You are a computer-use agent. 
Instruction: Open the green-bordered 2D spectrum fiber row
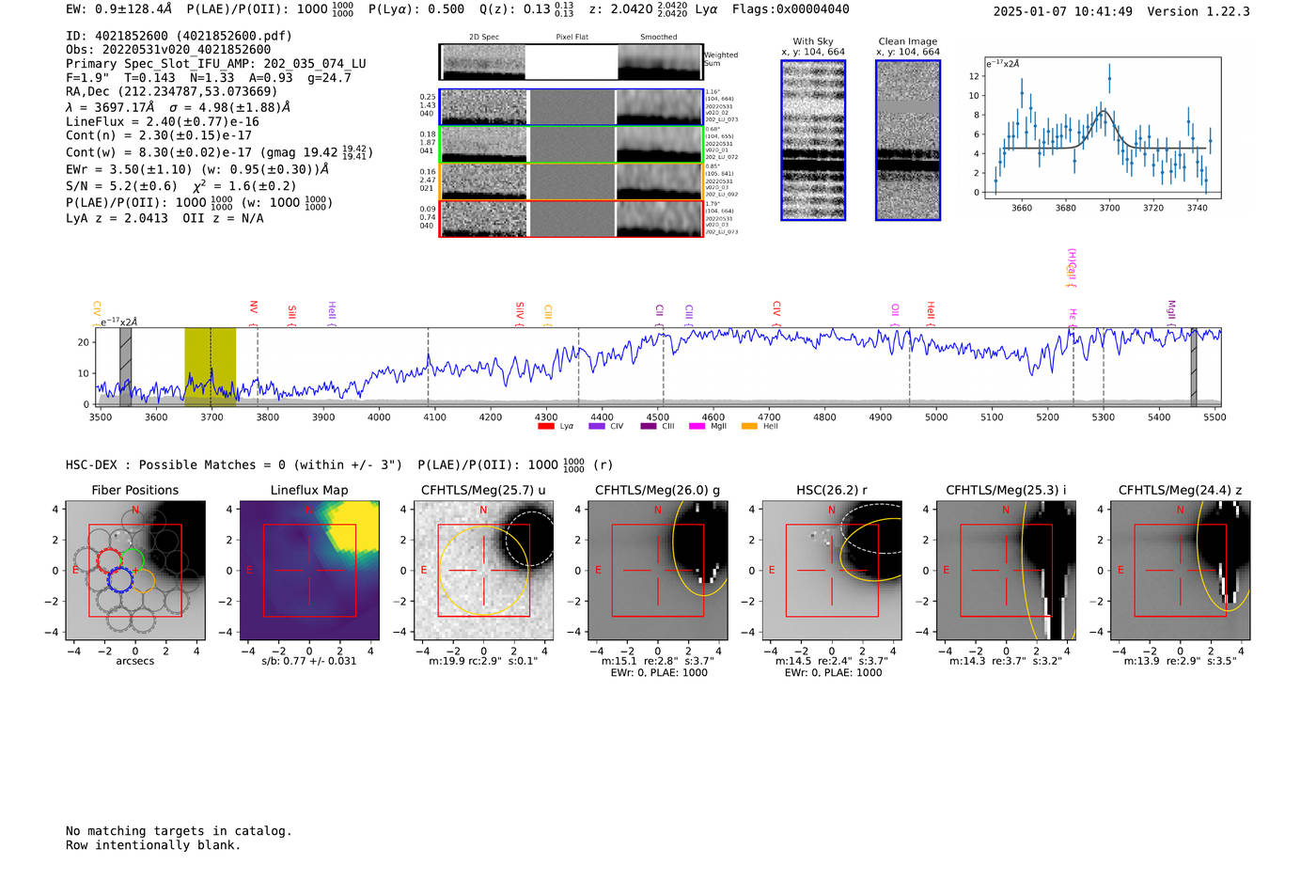coord(571,145)
